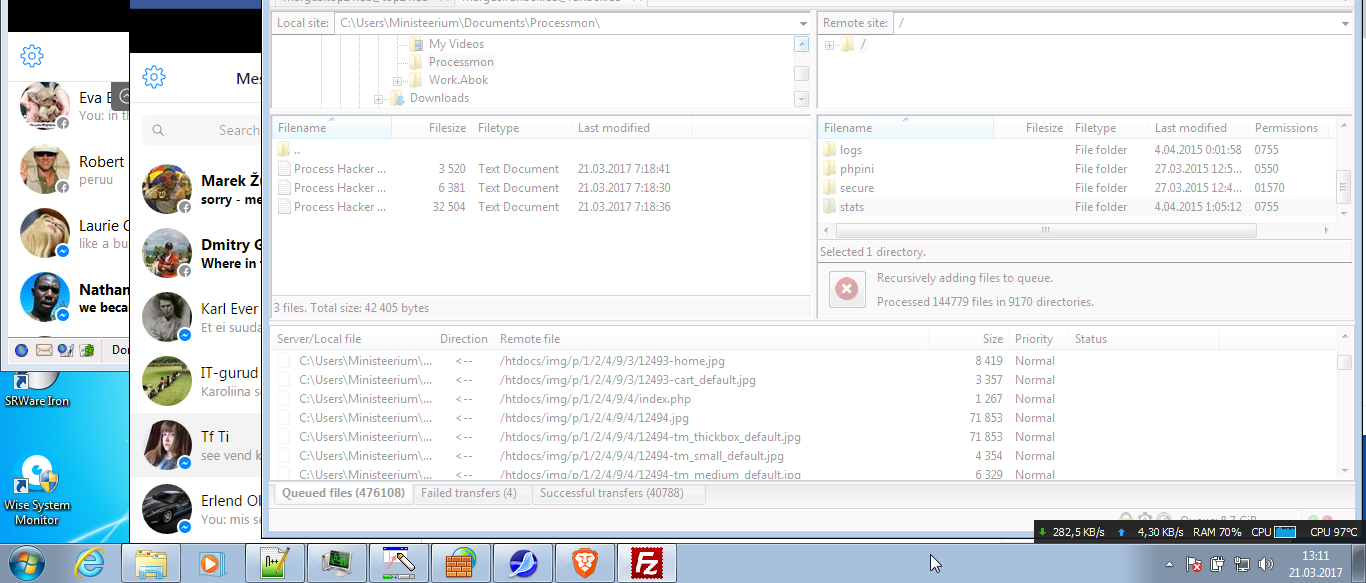
Task: Sort local files by Filename column
Action: click(x=331, y=128)
